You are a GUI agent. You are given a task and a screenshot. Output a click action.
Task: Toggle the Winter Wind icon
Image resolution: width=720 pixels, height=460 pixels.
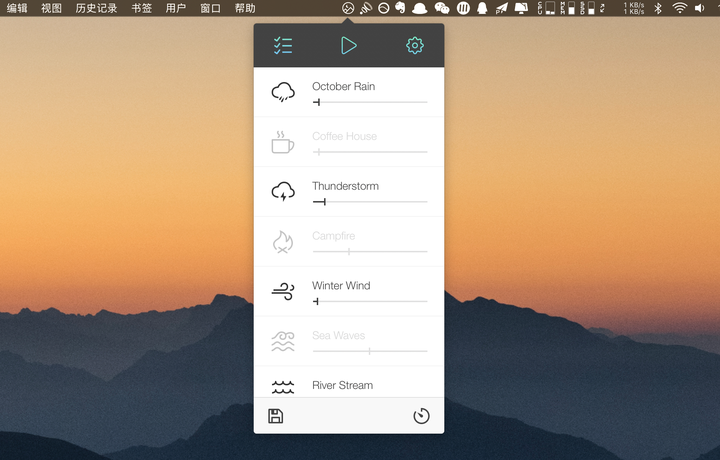click(283, 291)
